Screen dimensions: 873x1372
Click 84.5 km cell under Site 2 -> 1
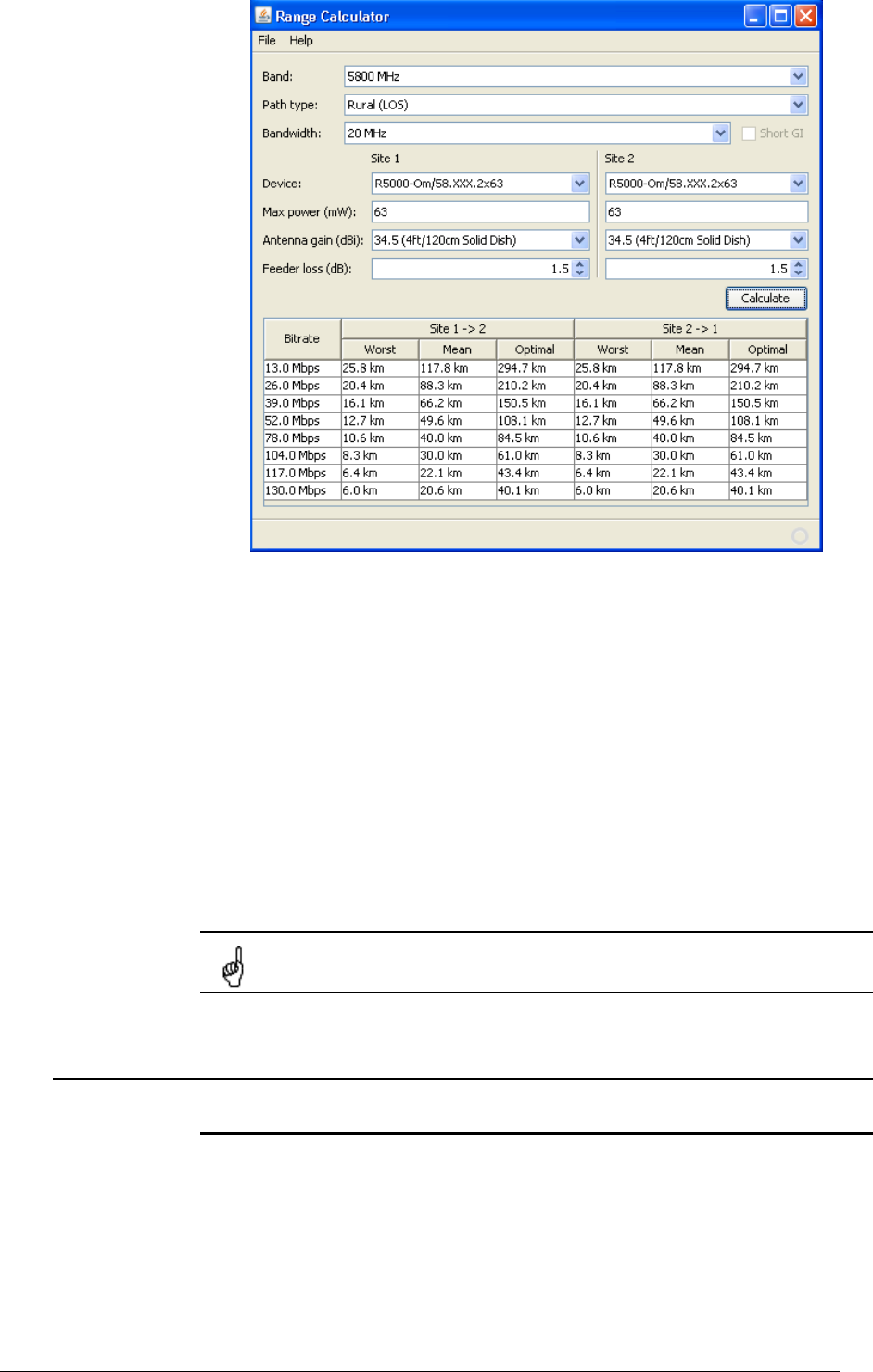767,438
